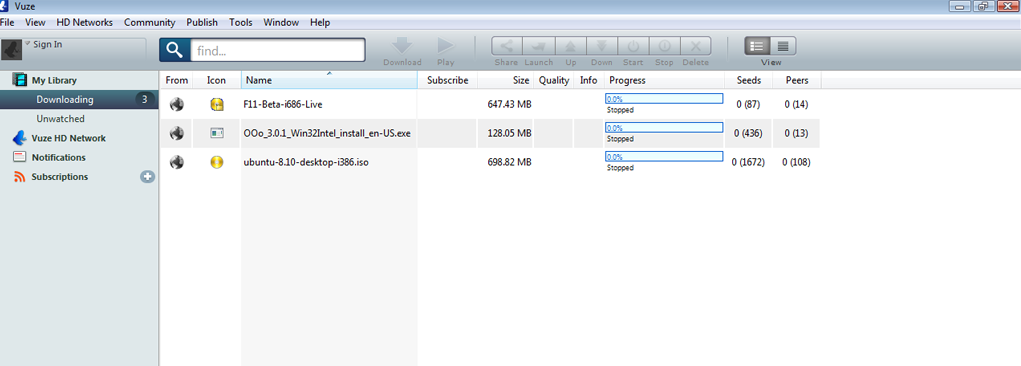Sort by the Size column header
Image resolution: width=1021 pixels, height=366 pixels.
point(505,80)
